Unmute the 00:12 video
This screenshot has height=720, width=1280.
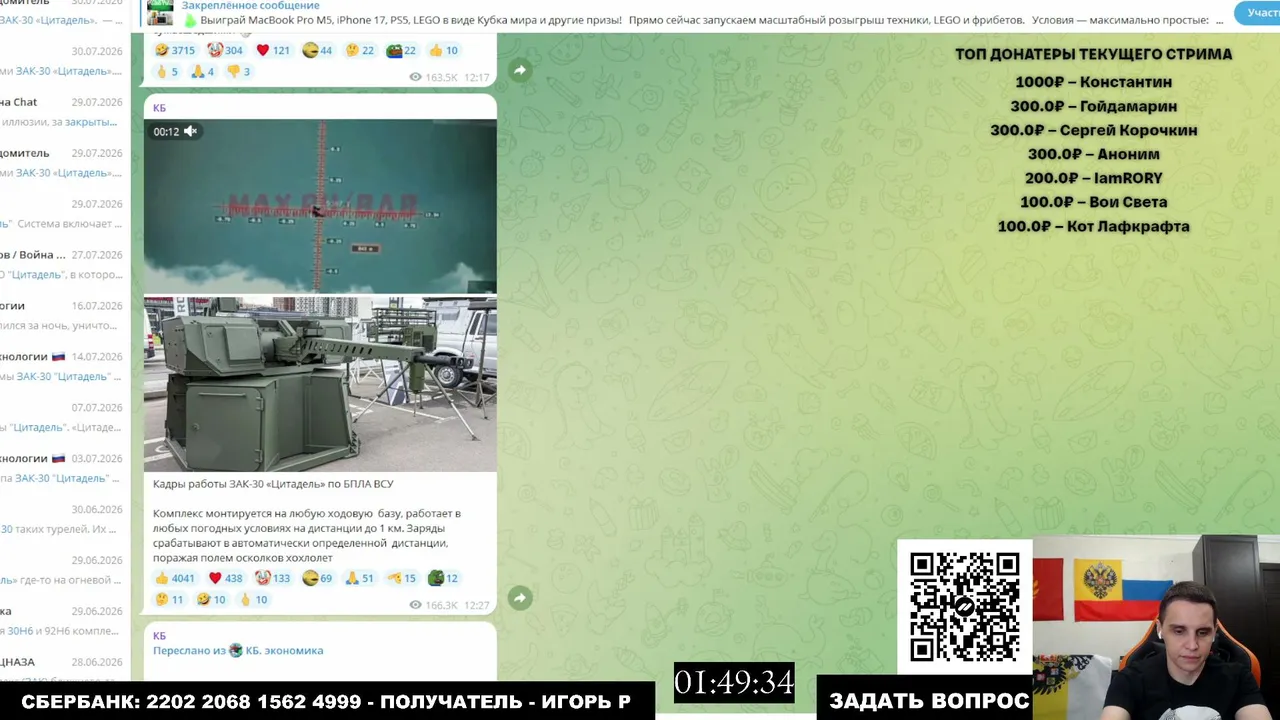190,131
